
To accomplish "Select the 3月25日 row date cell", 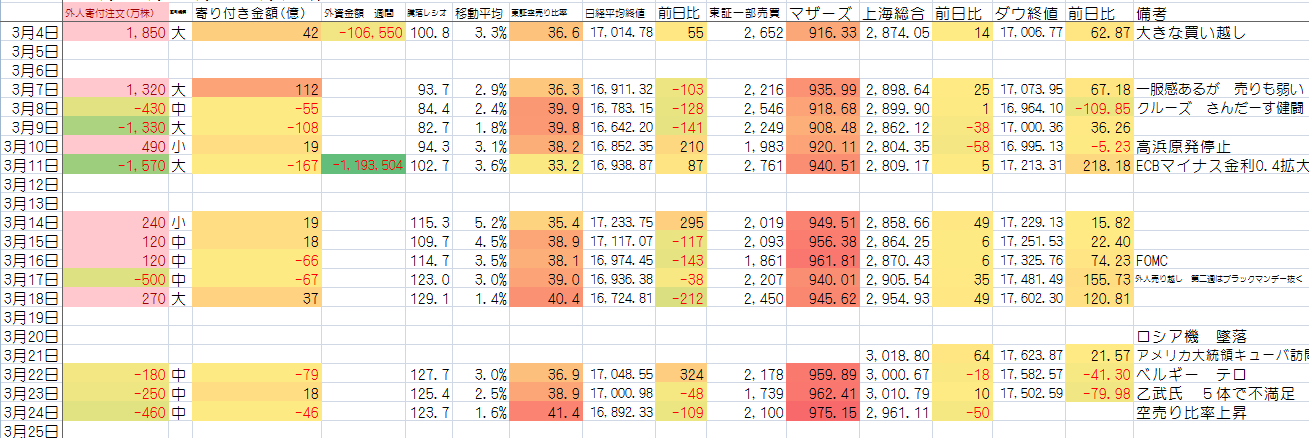I will click(x=31, y=431).
